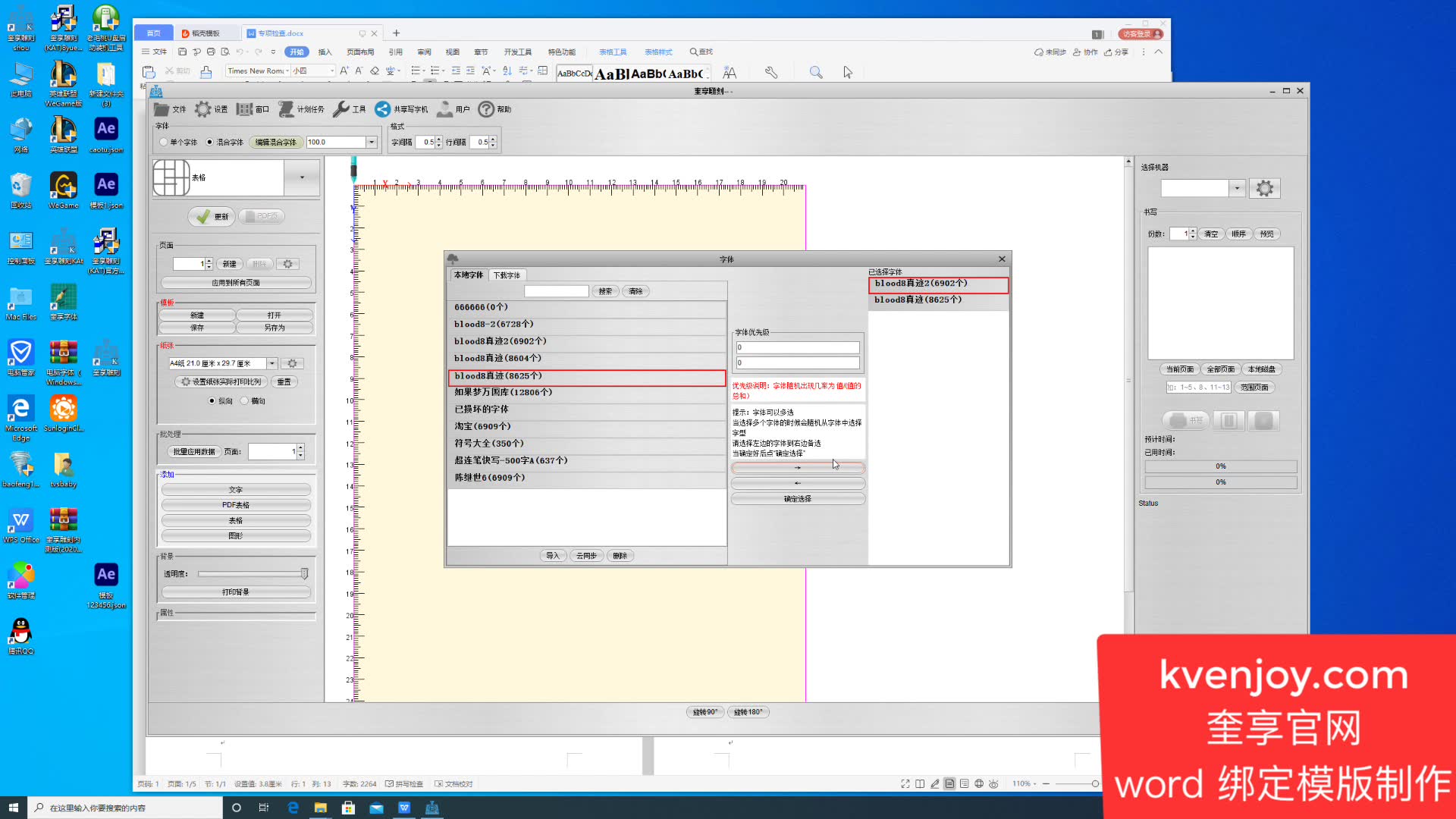The height and width of the screenshot is (819, 1456).
Task: Select 淘宝(6909个) in the local font list
Action: coord(482,426)
